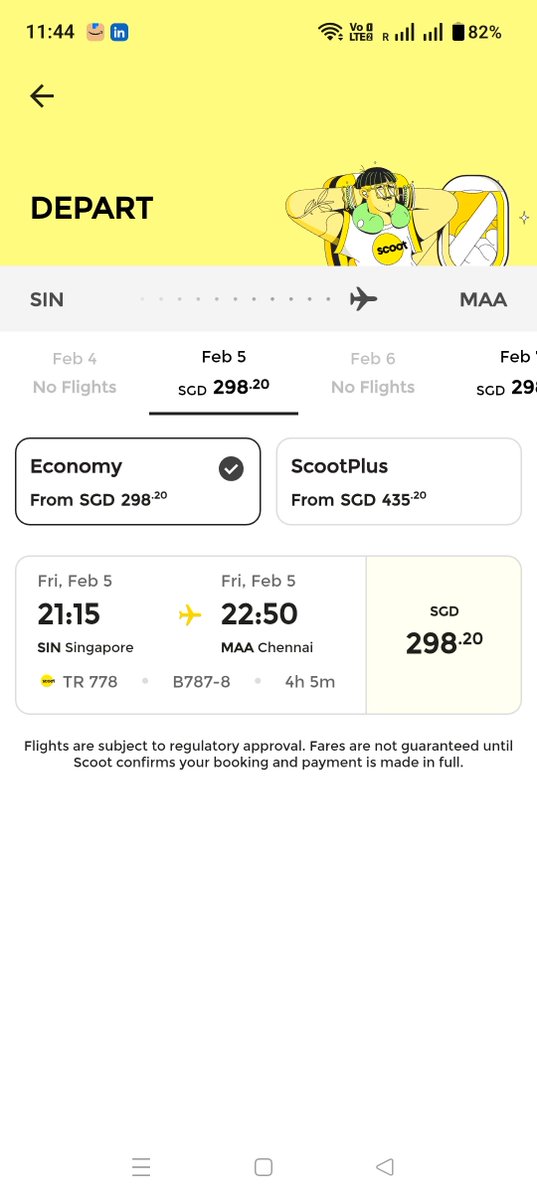Tap the Android home button icon
The image size is (537, 1200).
point(264,1166)
